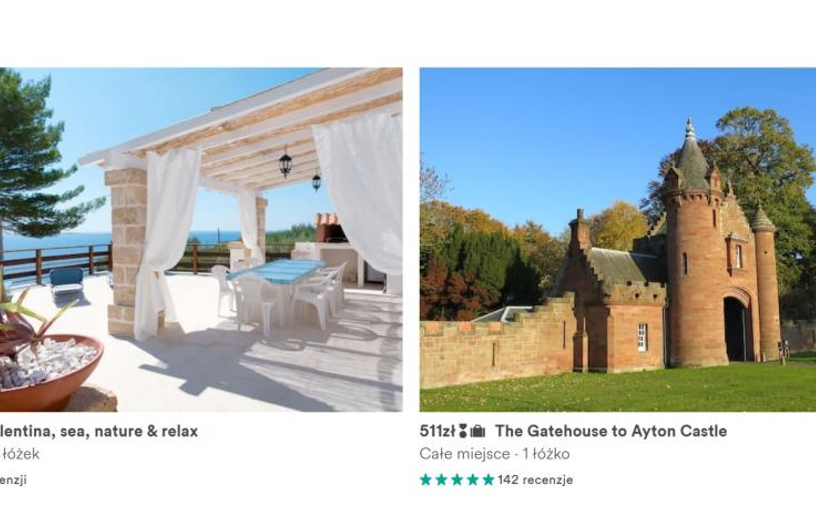816x510 pixels.
Task: Click the first teal rating star
Action: click(x=426, y=479)
